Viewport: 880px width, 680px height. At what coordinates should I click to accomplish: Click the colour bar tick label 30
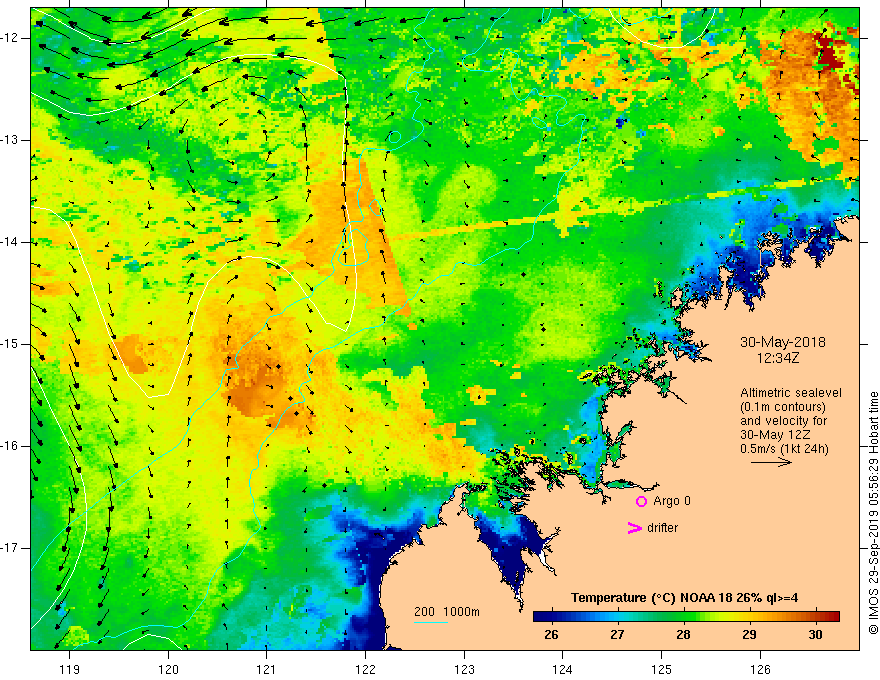(815, 635)
